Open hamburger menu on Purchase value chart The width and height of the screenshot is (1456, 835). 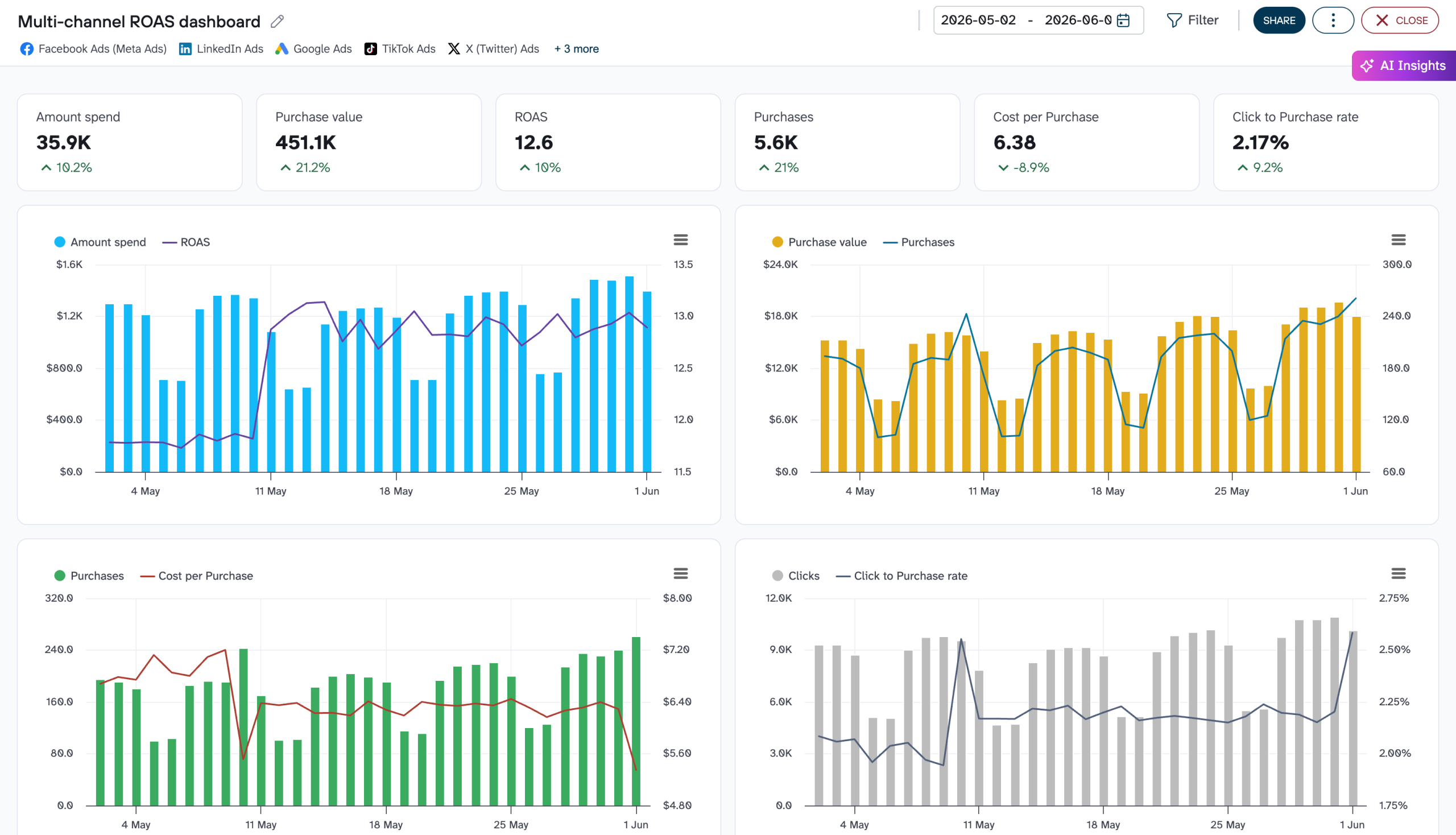[1398, 239]
